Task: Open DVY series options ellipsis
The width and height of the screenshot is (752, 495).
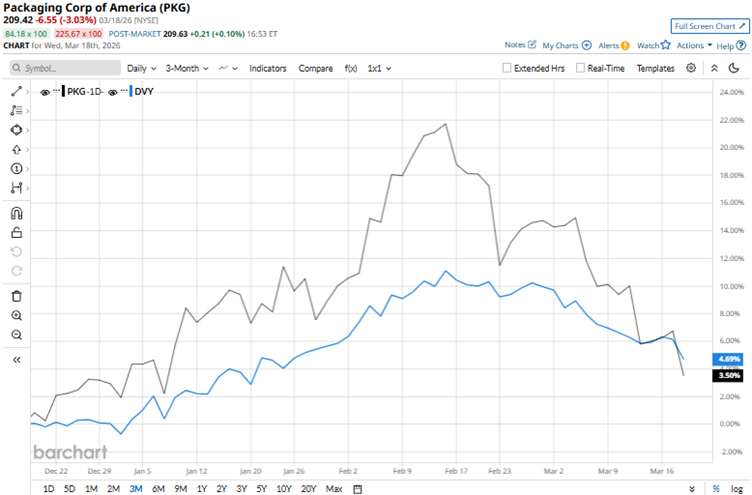Action: (x=124, y=90)
